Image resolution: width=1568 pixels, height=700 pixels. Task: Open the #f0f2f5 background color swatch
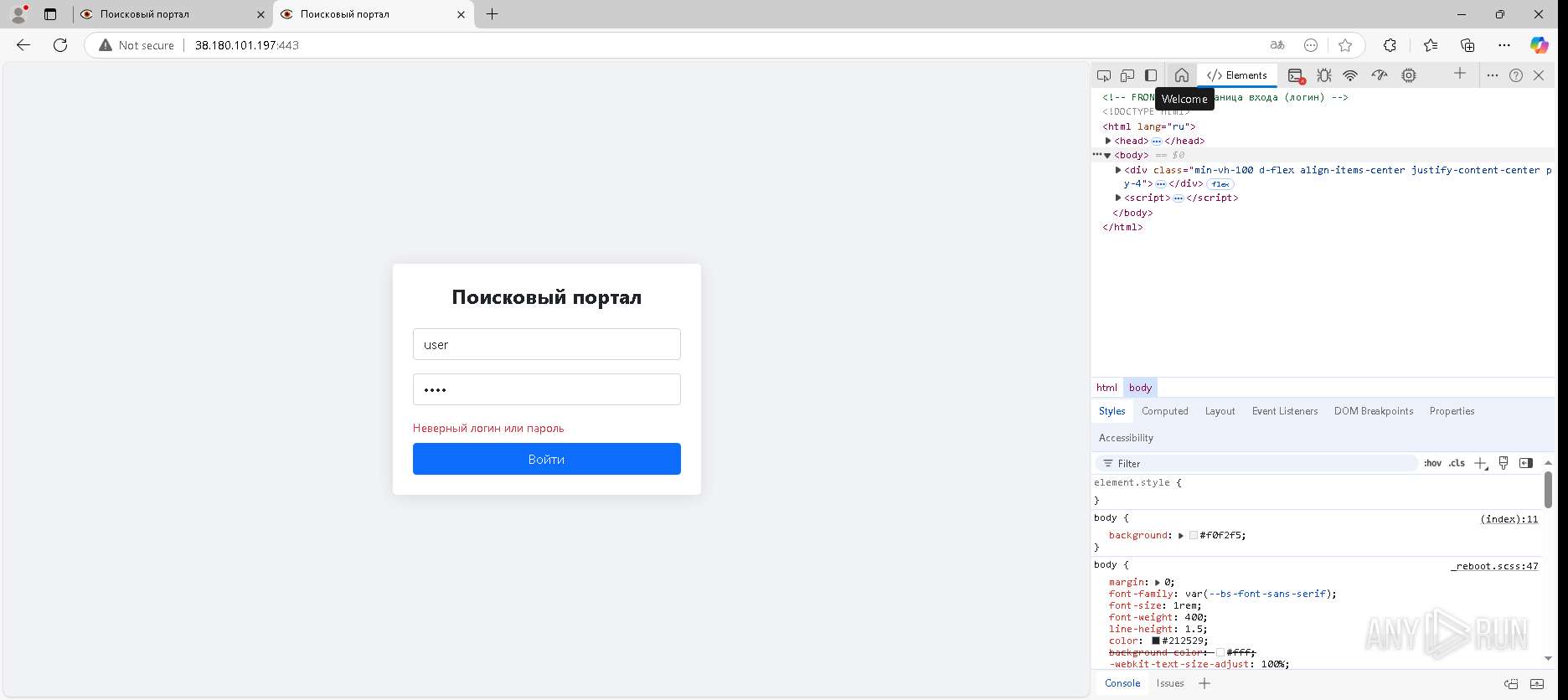[x=1194, y=536]
